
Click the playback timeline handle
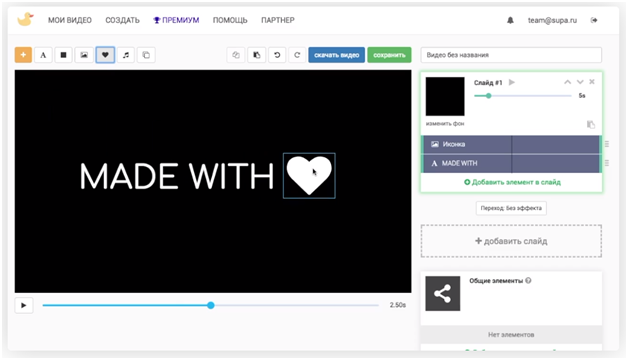[211, 306]
